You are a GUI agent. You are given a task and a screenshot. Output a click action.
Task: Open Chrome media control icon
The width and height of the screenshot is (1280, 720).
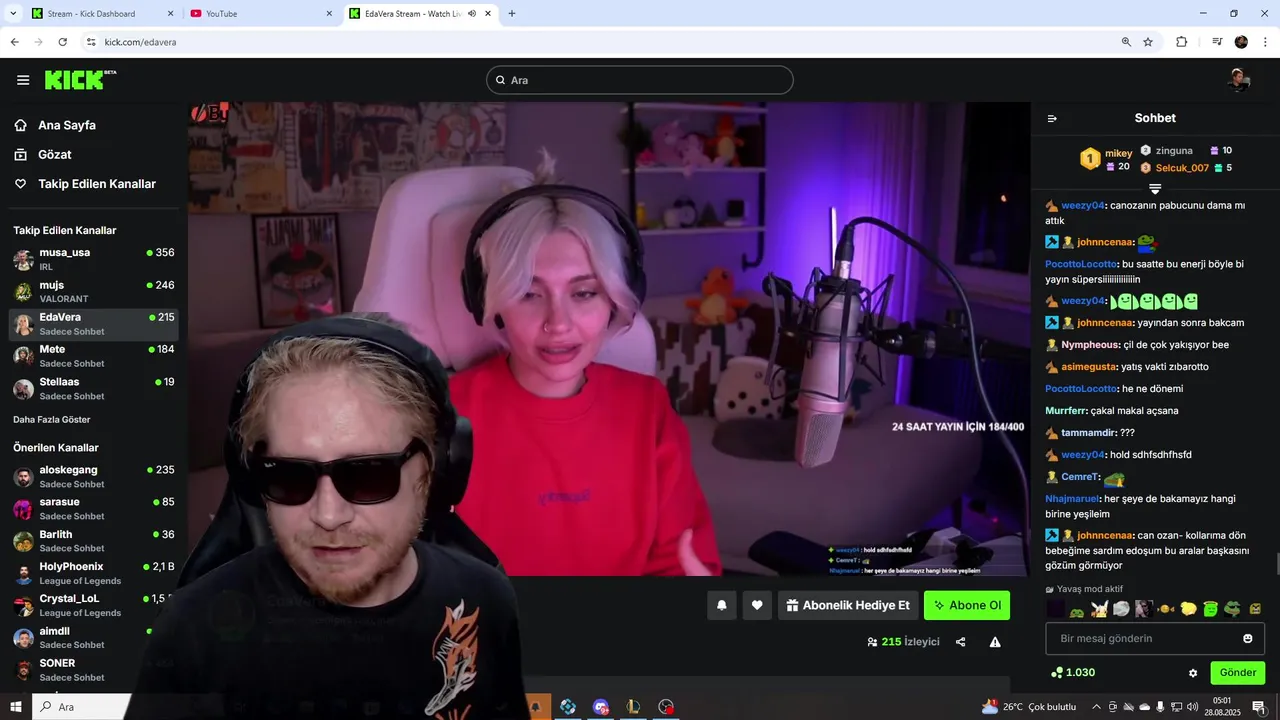pos(1217,42)
